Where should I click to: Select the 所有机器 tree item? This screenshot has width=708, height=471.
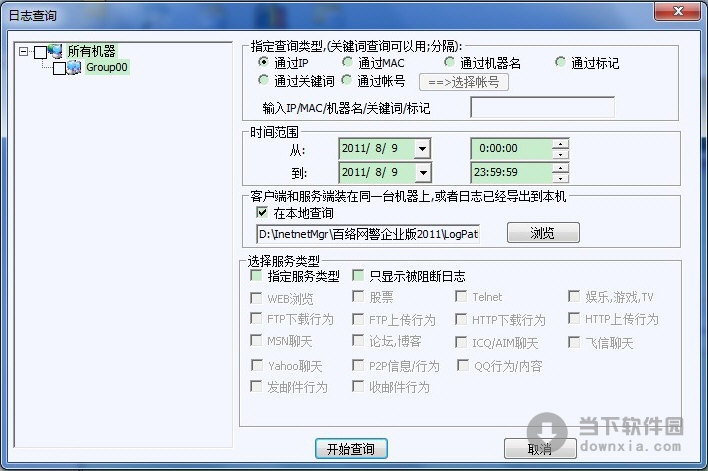coord(91,51)
